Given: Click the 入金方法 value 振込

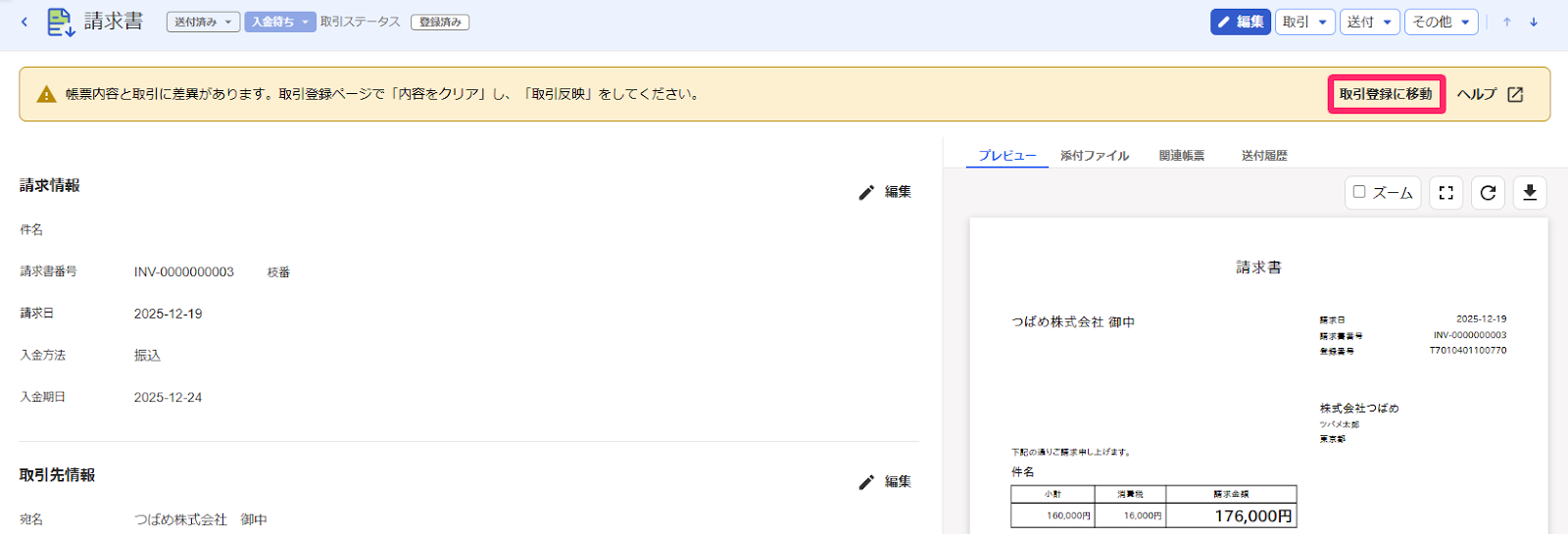Looking at the screenshot, I should pos(147,356).
